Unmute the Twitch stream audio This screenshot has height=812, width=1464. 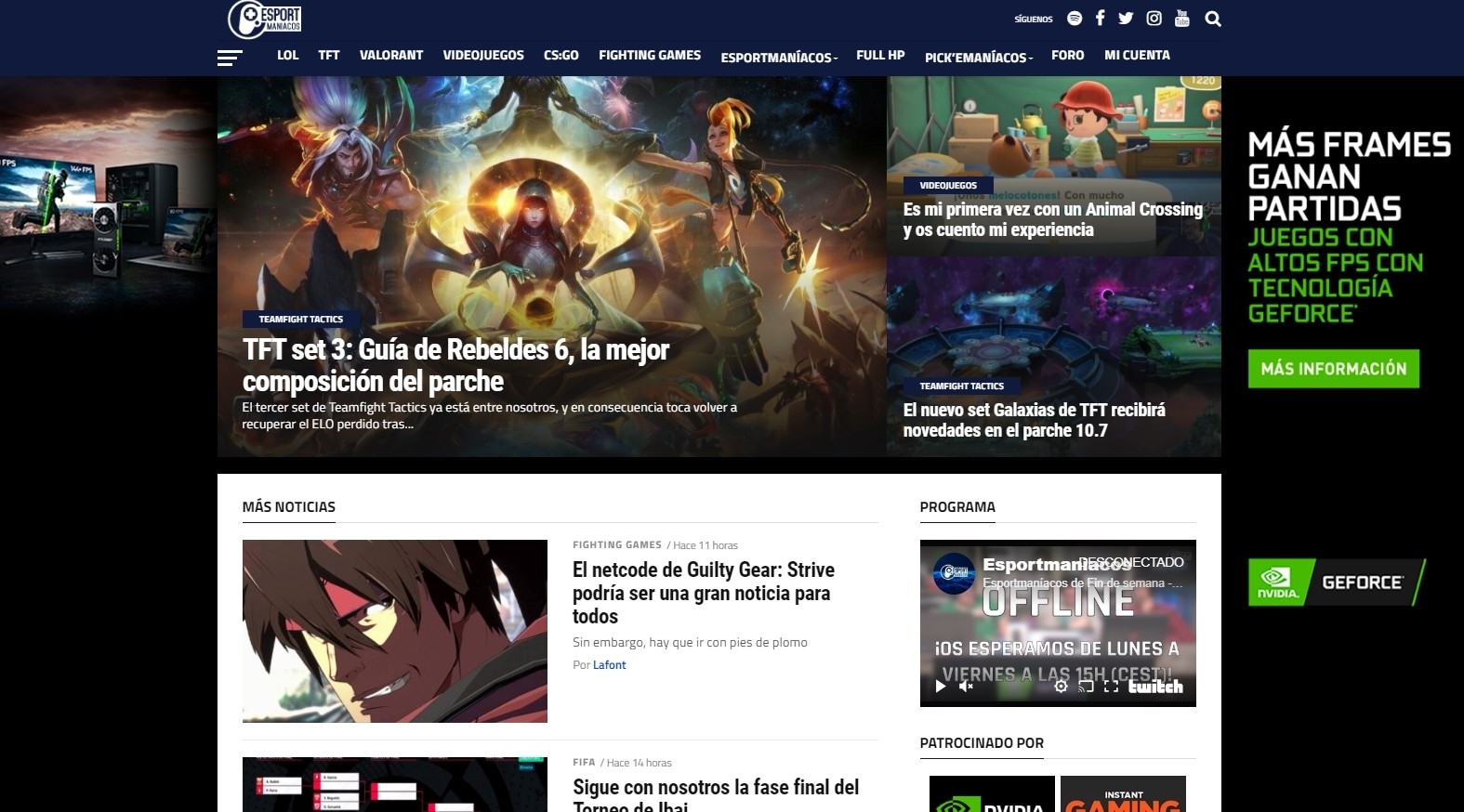coord(966,687)
